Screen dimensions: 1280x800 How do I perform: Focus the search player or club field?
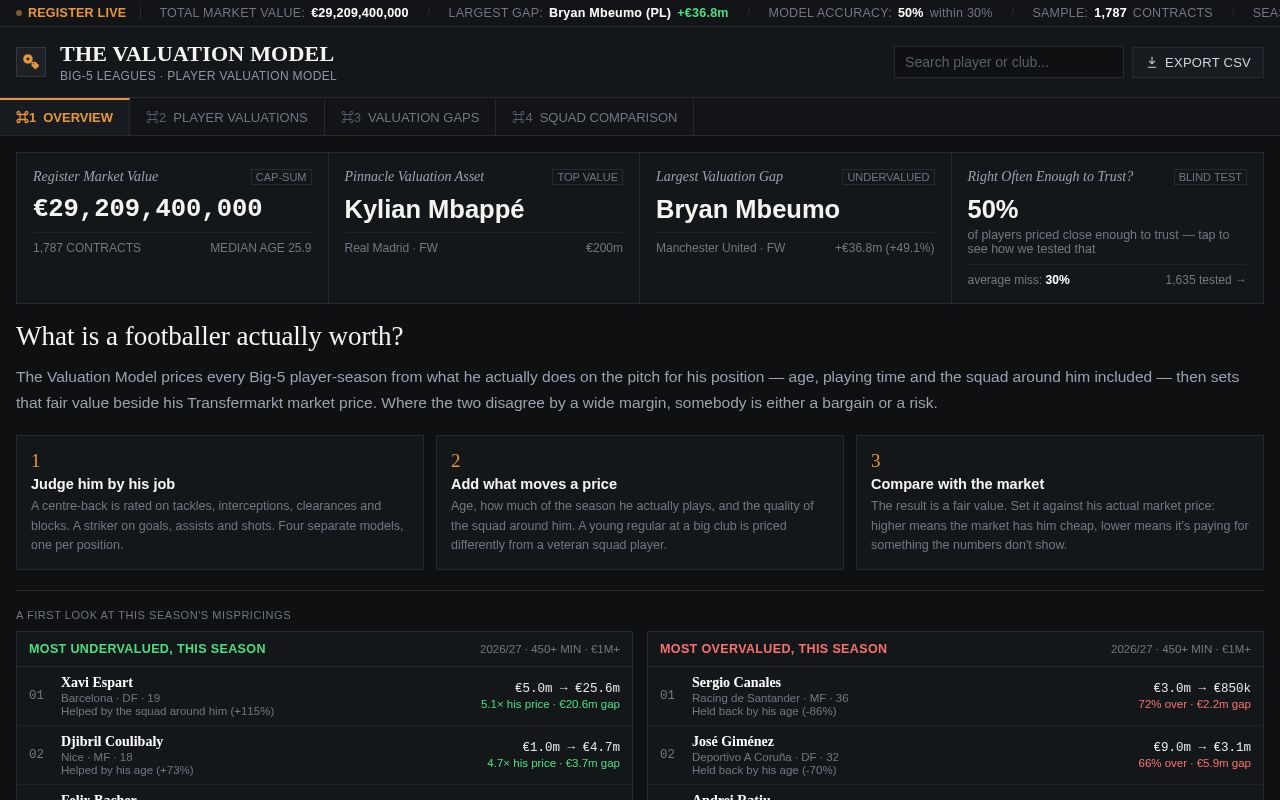tap(1009, 62)
